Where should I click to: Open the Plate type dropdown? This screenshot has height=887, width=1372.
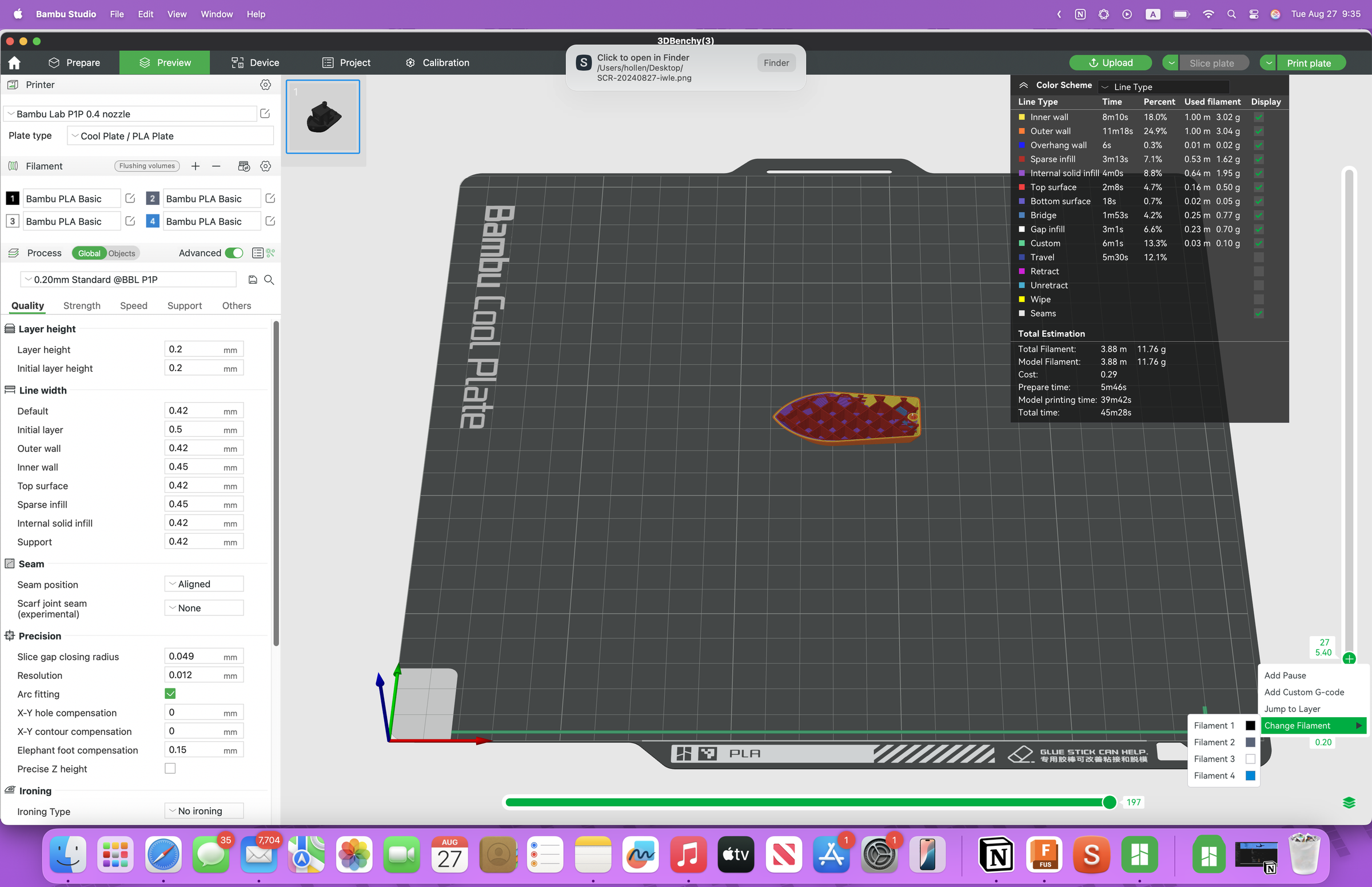[169, 136]
